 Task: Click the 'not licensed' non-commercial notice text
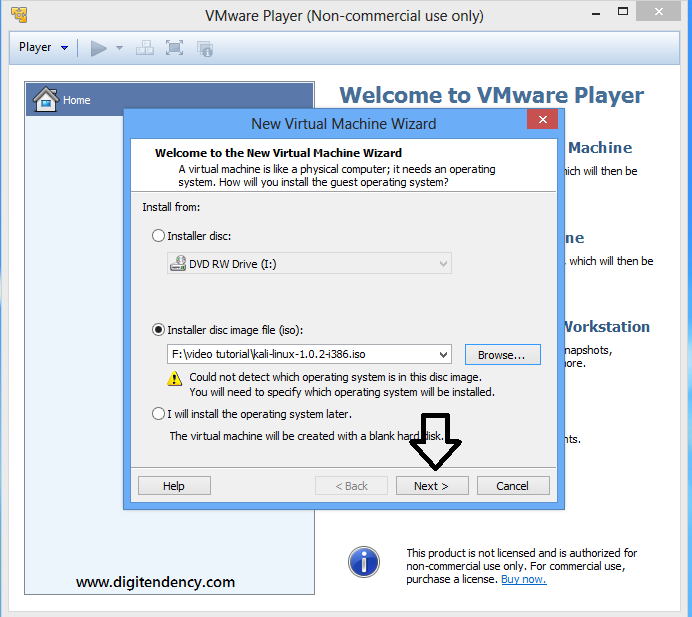[521, 566]
